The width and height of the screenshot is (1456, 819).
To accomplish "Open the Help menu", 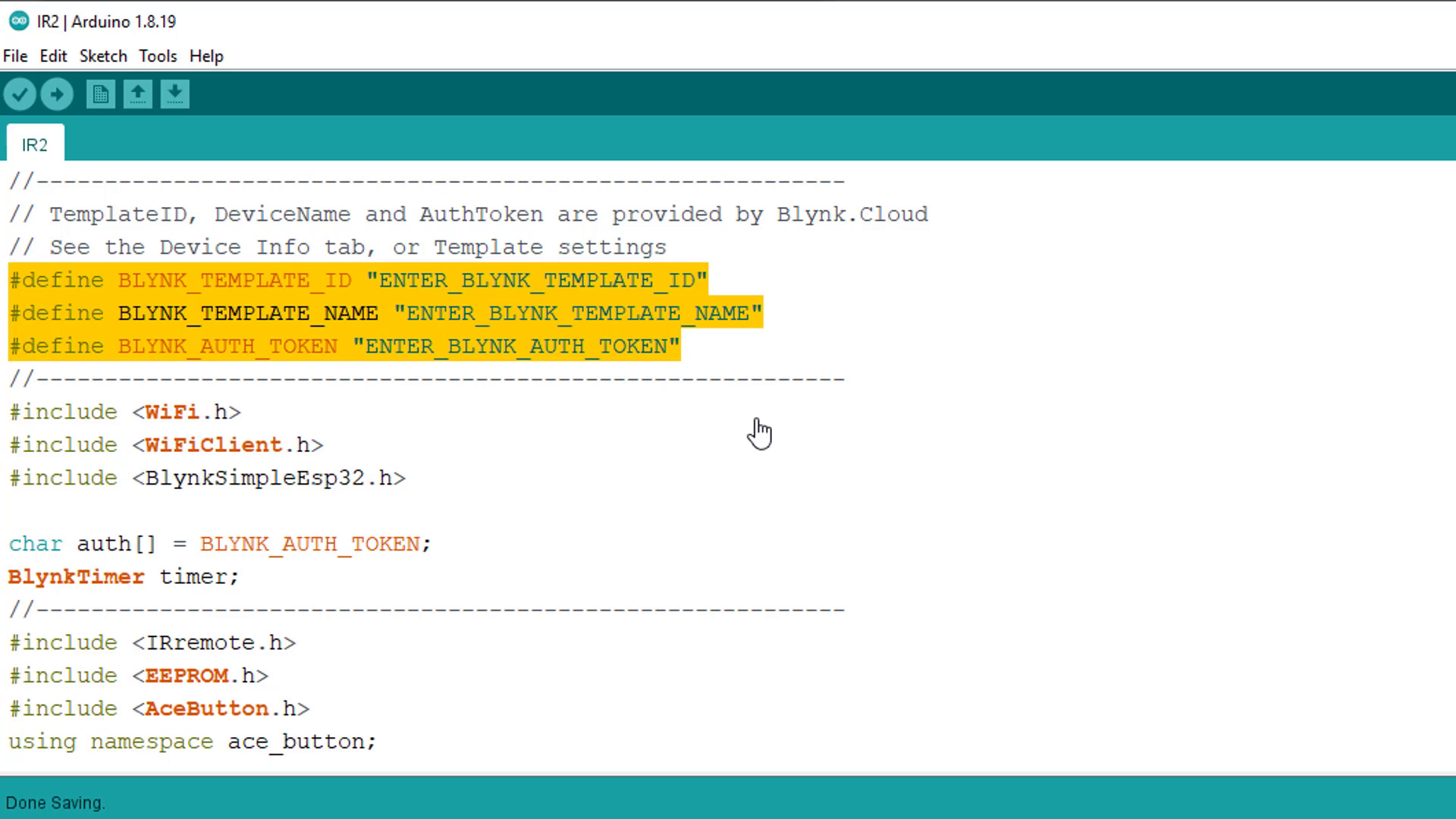I will (x=206, y=56).
